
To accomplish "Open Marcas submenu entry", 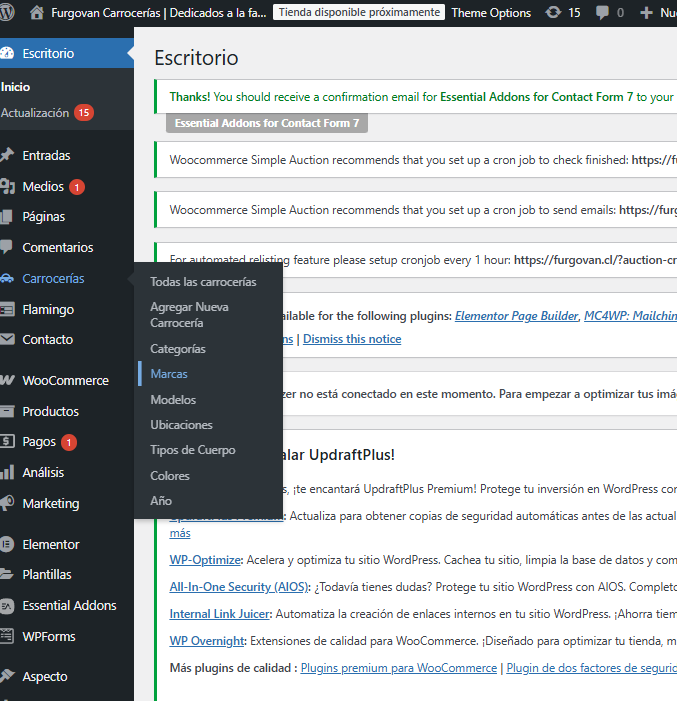I will tap(169, 374).
